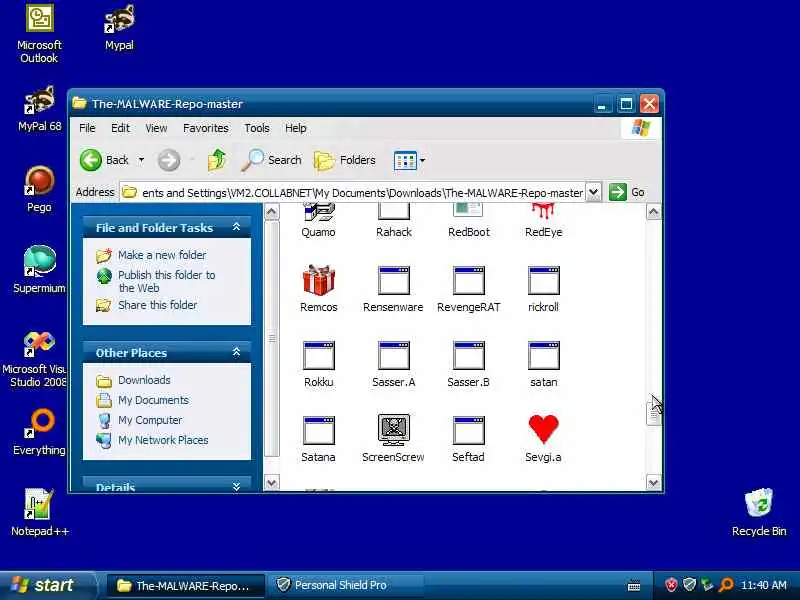Click the Go button
Image resolution: width=800 pixels, height=600 pixels.
pyautogui.click(x=627, y=192)
